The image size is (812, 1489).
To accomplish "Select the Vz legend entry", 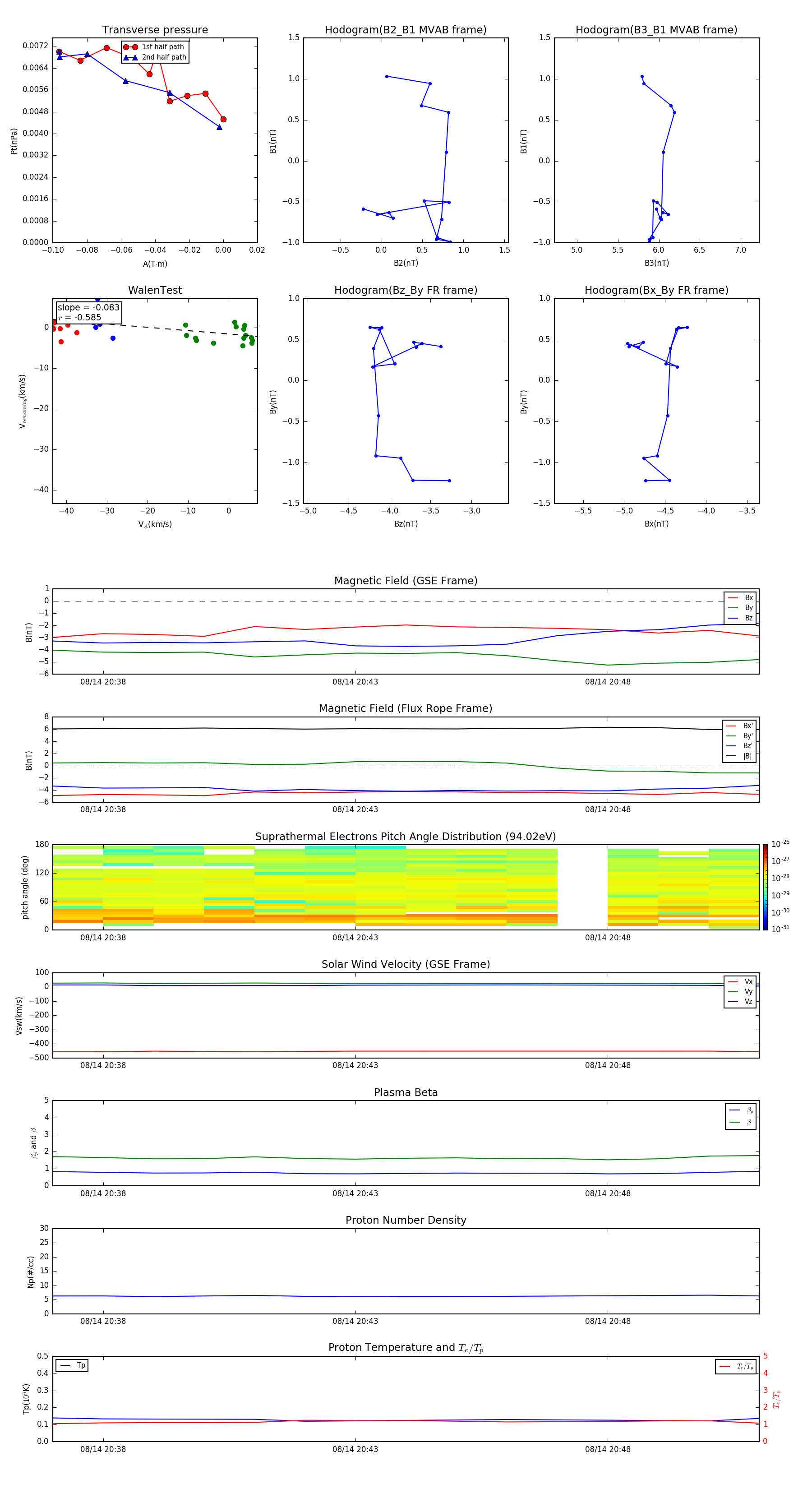I will click(740, 1001).
